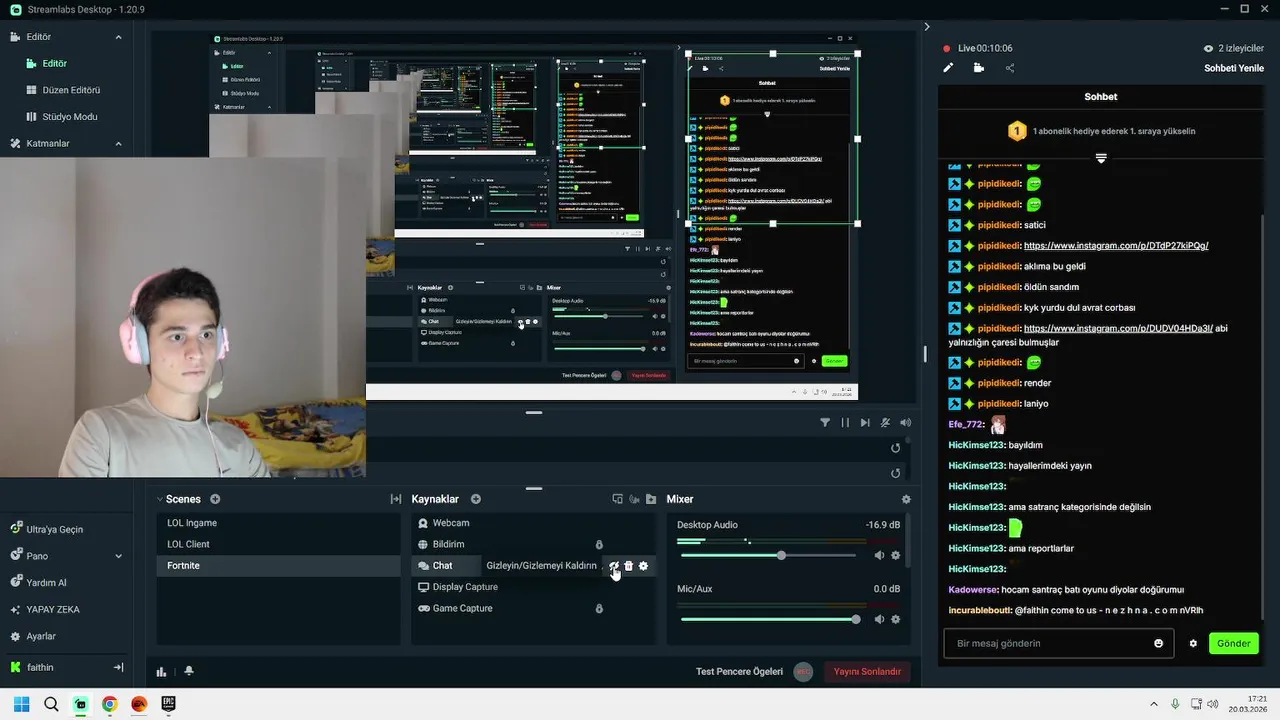Delete the Chat source with trash icon
The height and width of the screenshot is (720, 1280).
pos(629,566)
